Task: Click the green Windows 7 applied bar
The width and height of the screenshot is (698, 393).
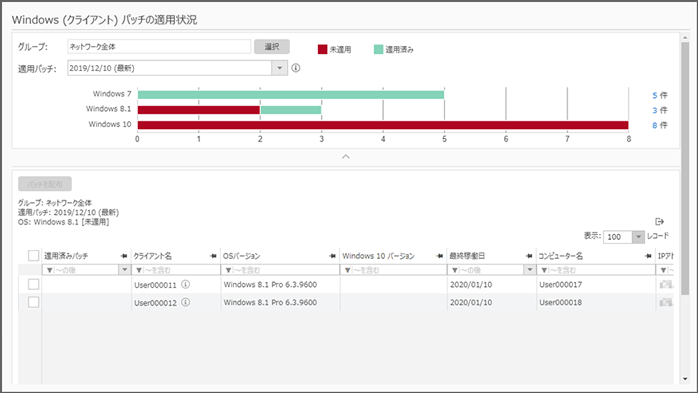Action: click(291, 94)
